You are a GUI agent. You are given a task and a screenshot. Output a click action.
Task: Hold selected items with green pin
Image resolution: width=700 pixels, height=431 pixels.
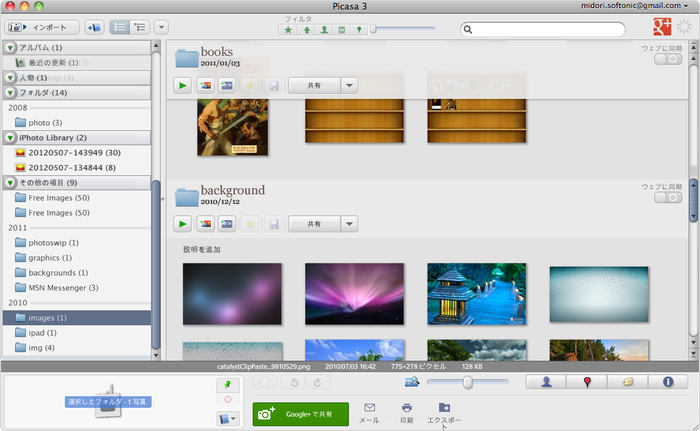(228, 385)
